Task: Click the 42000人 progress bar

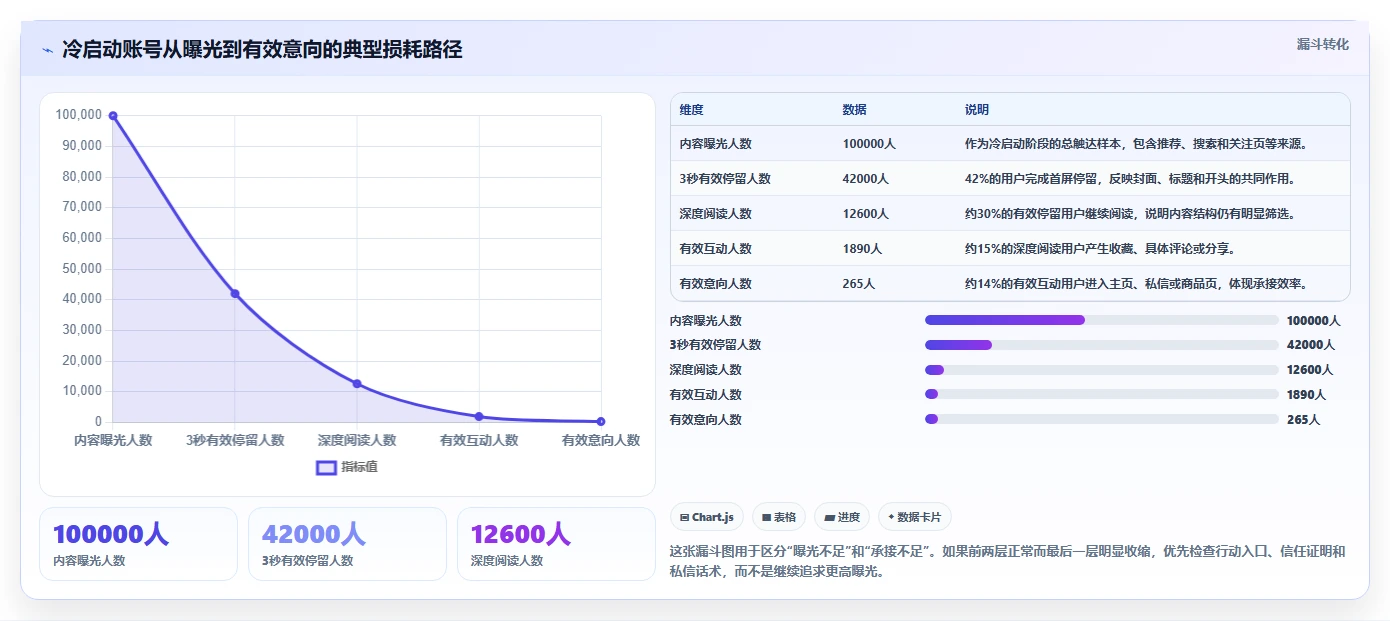Action: pyautogui.click(x=1102, y=345)
